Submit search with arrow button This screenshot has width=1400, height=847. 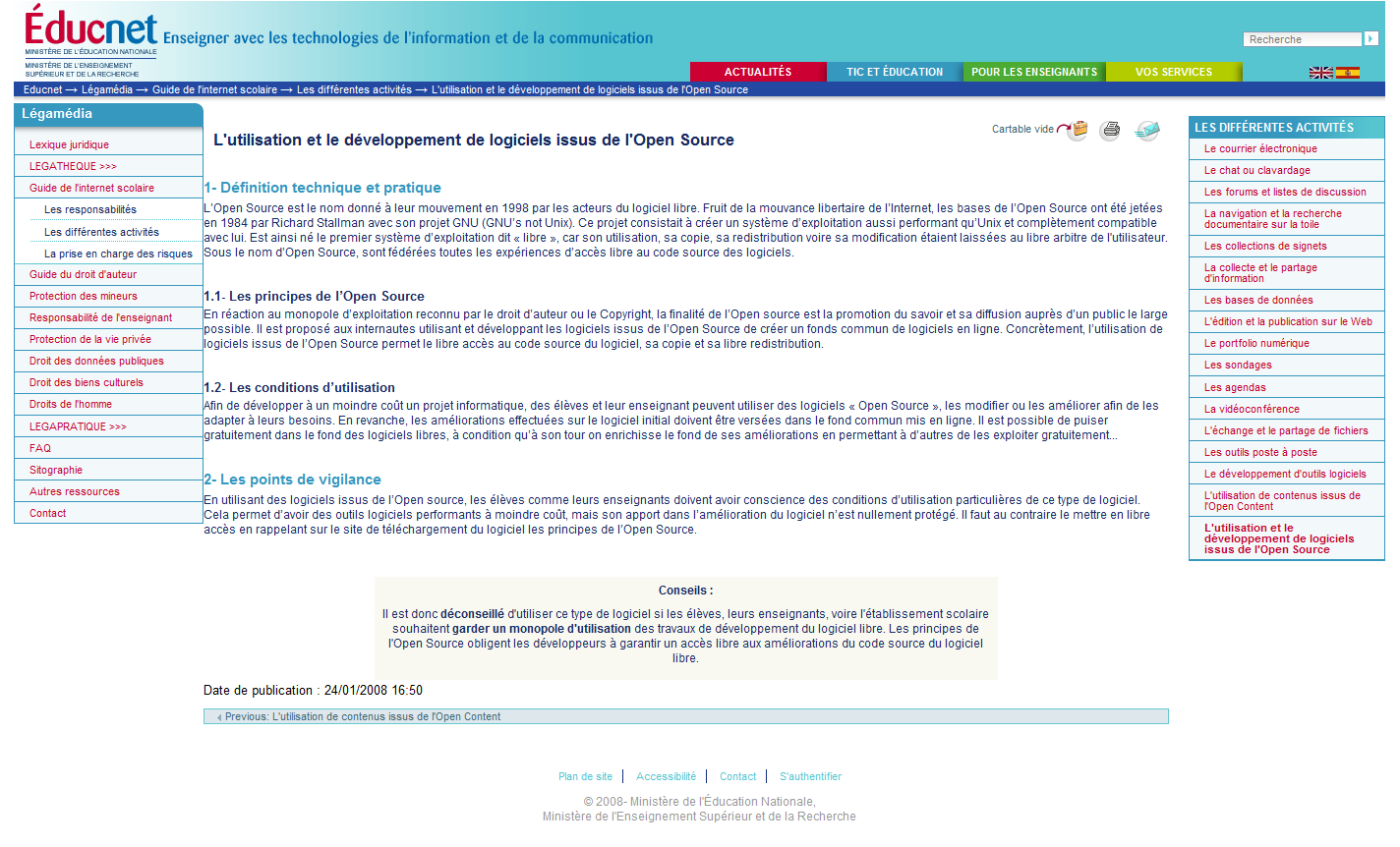(x=1371, y=39)
